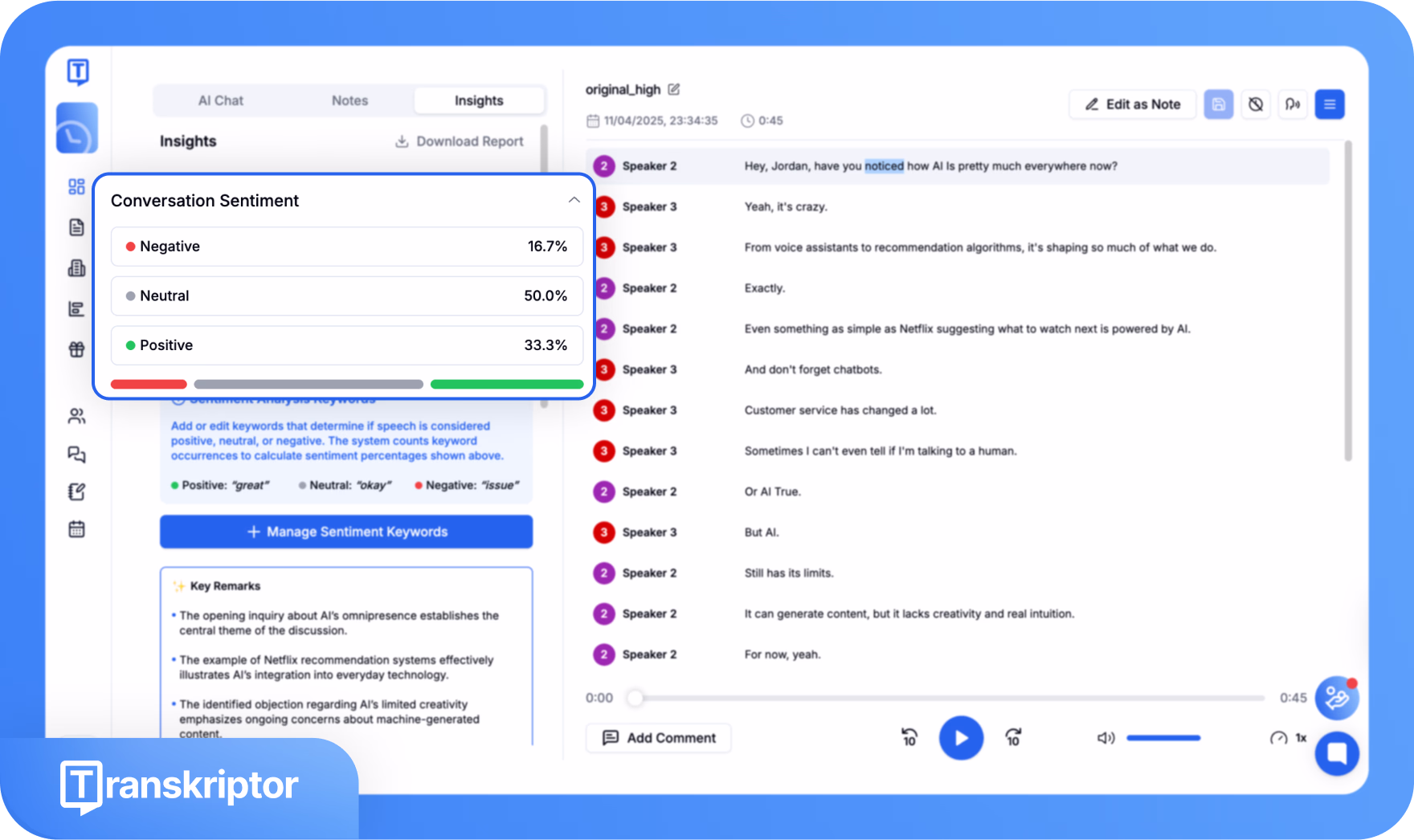Click the red negative sentiment bar
Image resolution: width=1414 pixels, height=840 pixels.
pos(149,384)
